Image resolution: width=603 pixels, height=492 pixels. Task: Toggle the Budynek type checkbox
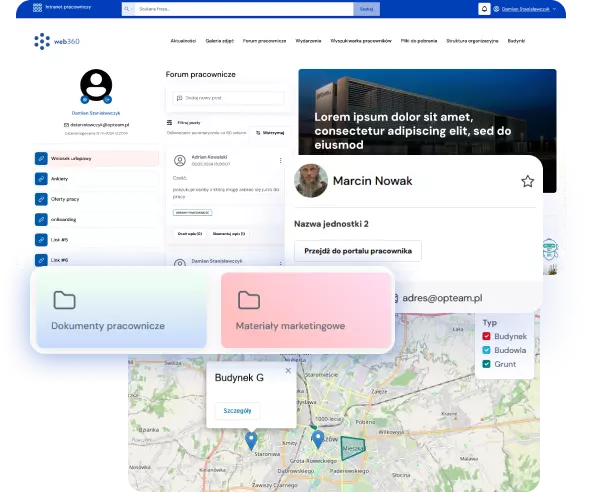tap(487, 337)
